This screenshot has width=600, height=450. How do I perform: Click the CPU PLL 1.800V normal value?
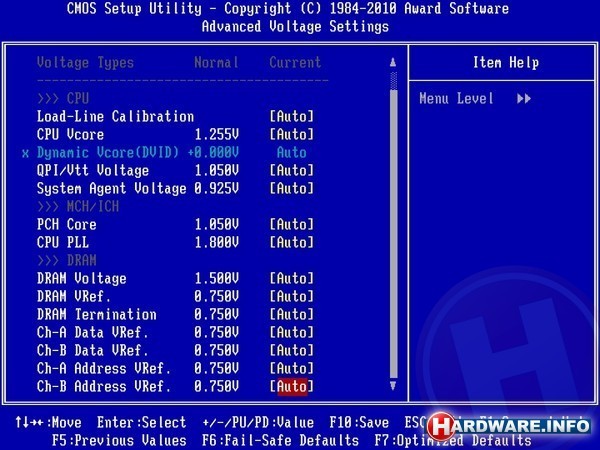[x=217, y=242]
